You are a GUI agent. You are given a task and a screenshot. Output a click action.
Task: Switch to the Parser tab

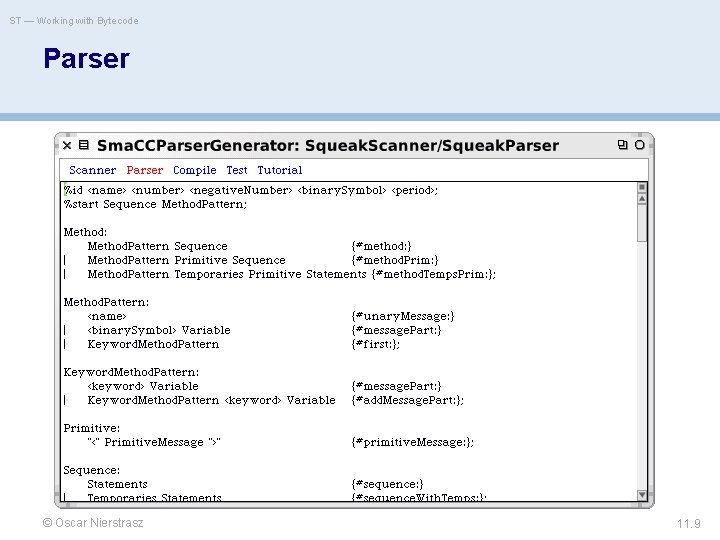pos(145,170)
